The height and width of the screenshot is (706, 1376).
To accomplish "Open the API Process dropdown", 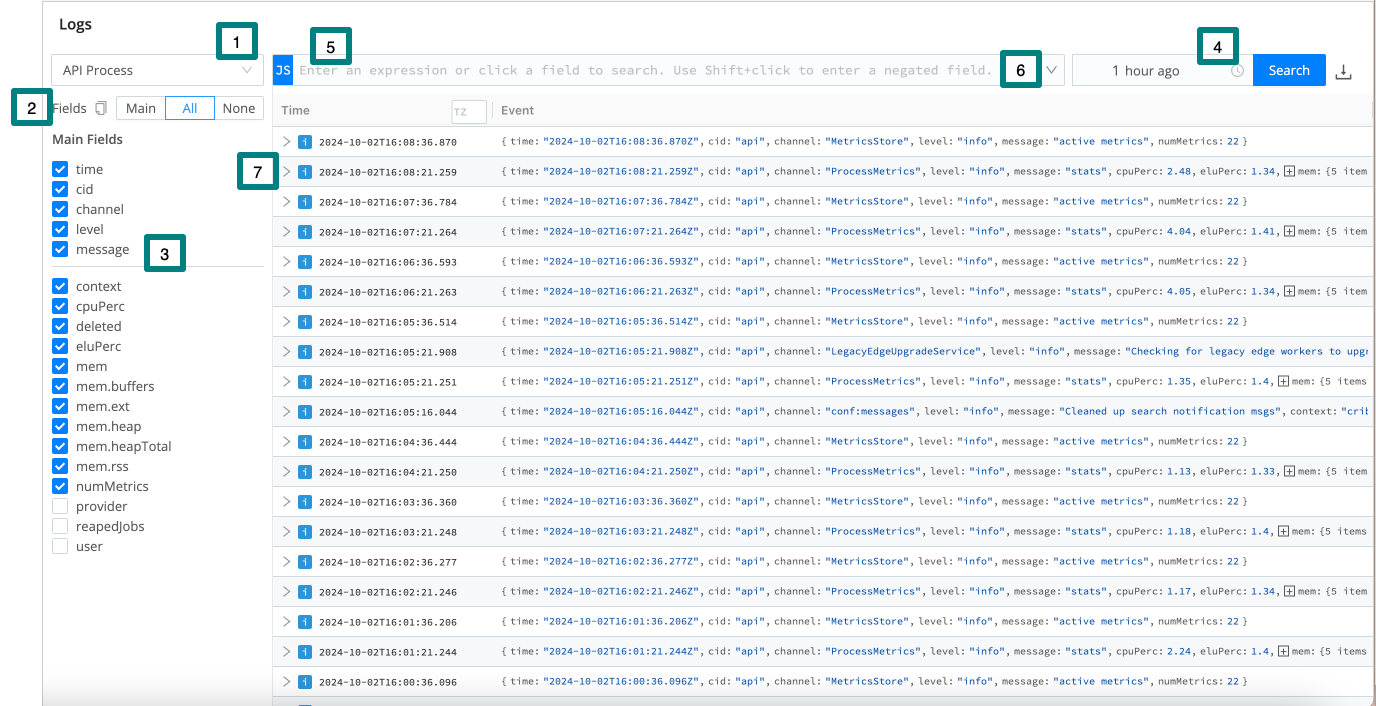I will point(156,70).
